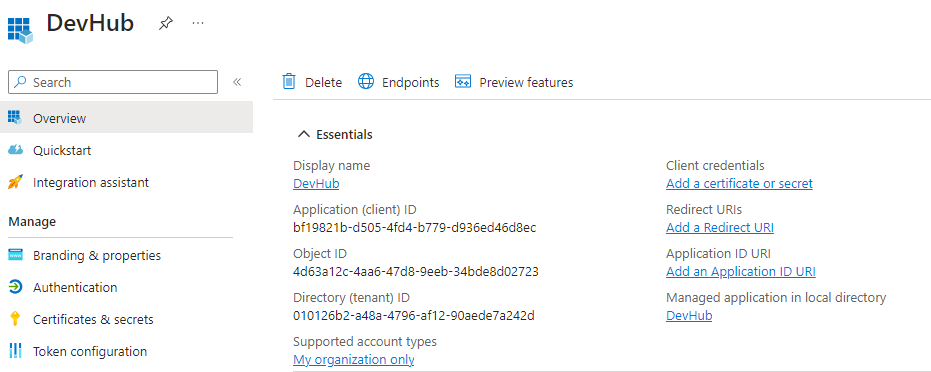Click the Delete trash can icon

pos(289,81)
